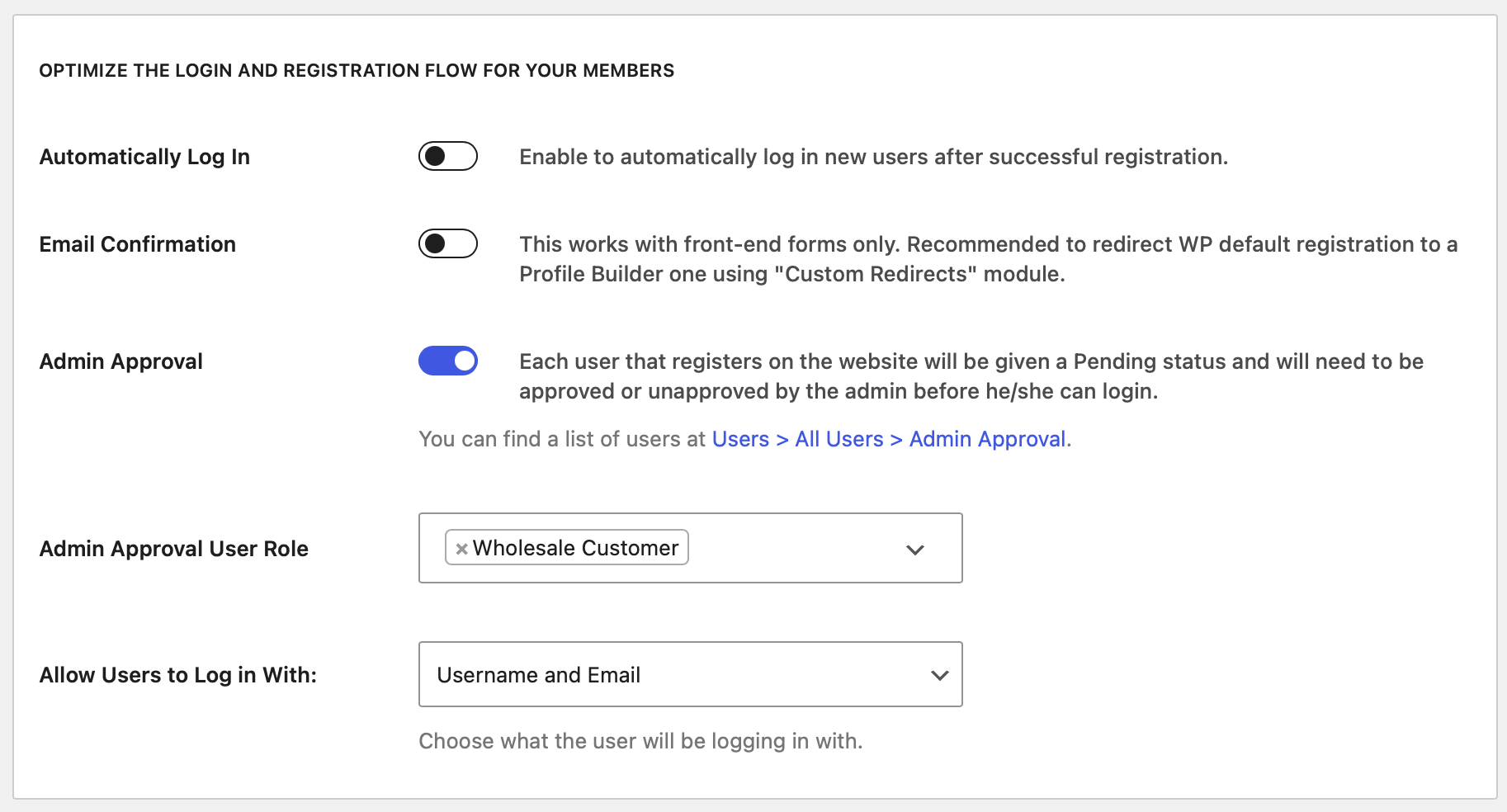Open Users > All Users > Admin Approval link
Screen dimensions: 1507x812
coord(889,439)
